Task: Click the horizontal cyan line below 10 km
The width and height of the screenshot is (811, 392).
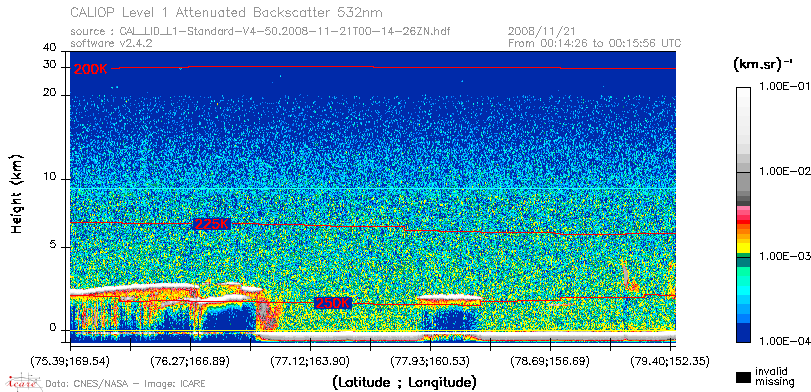Action: 373,189
